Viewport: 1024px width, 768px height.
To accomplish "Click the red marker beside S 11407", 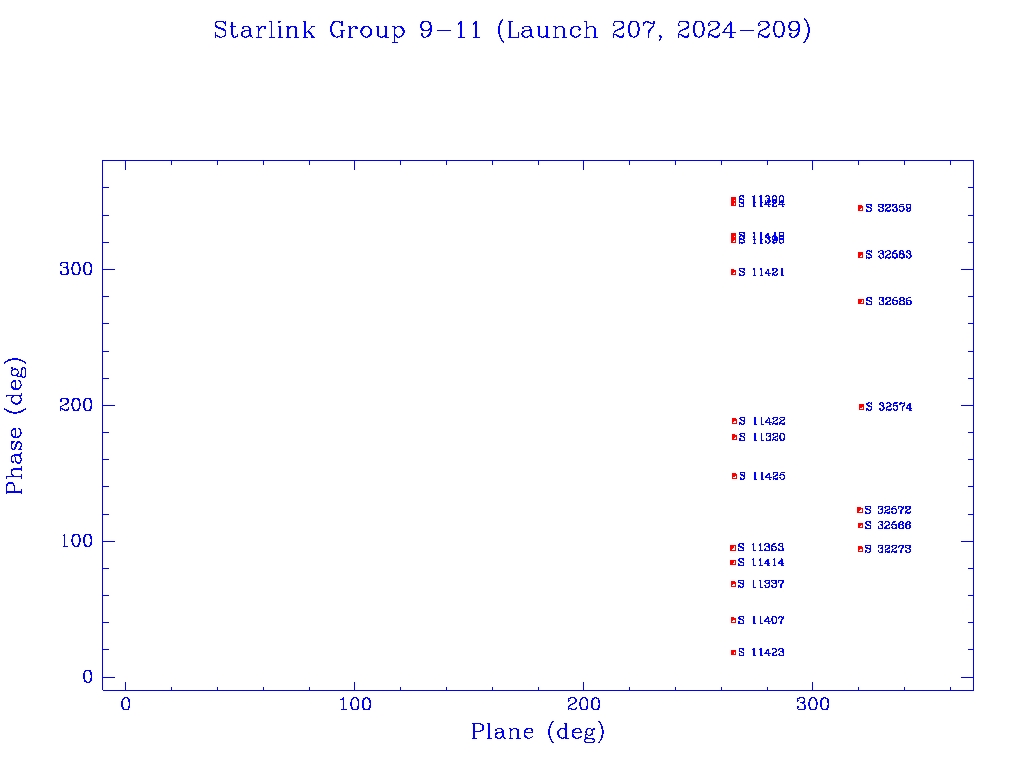I will click(733, 620).
